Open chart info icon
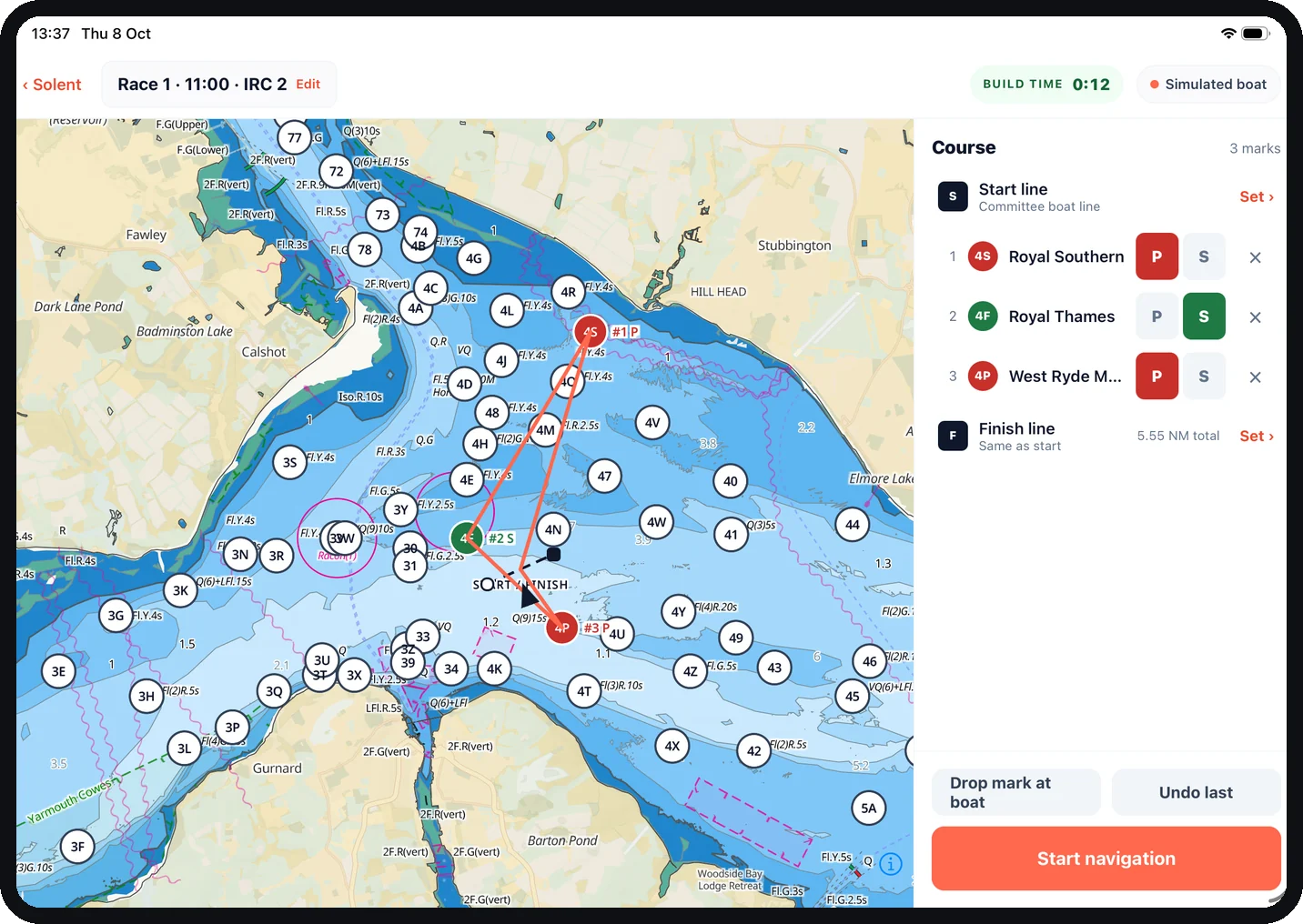 click(x=891, y=864)
